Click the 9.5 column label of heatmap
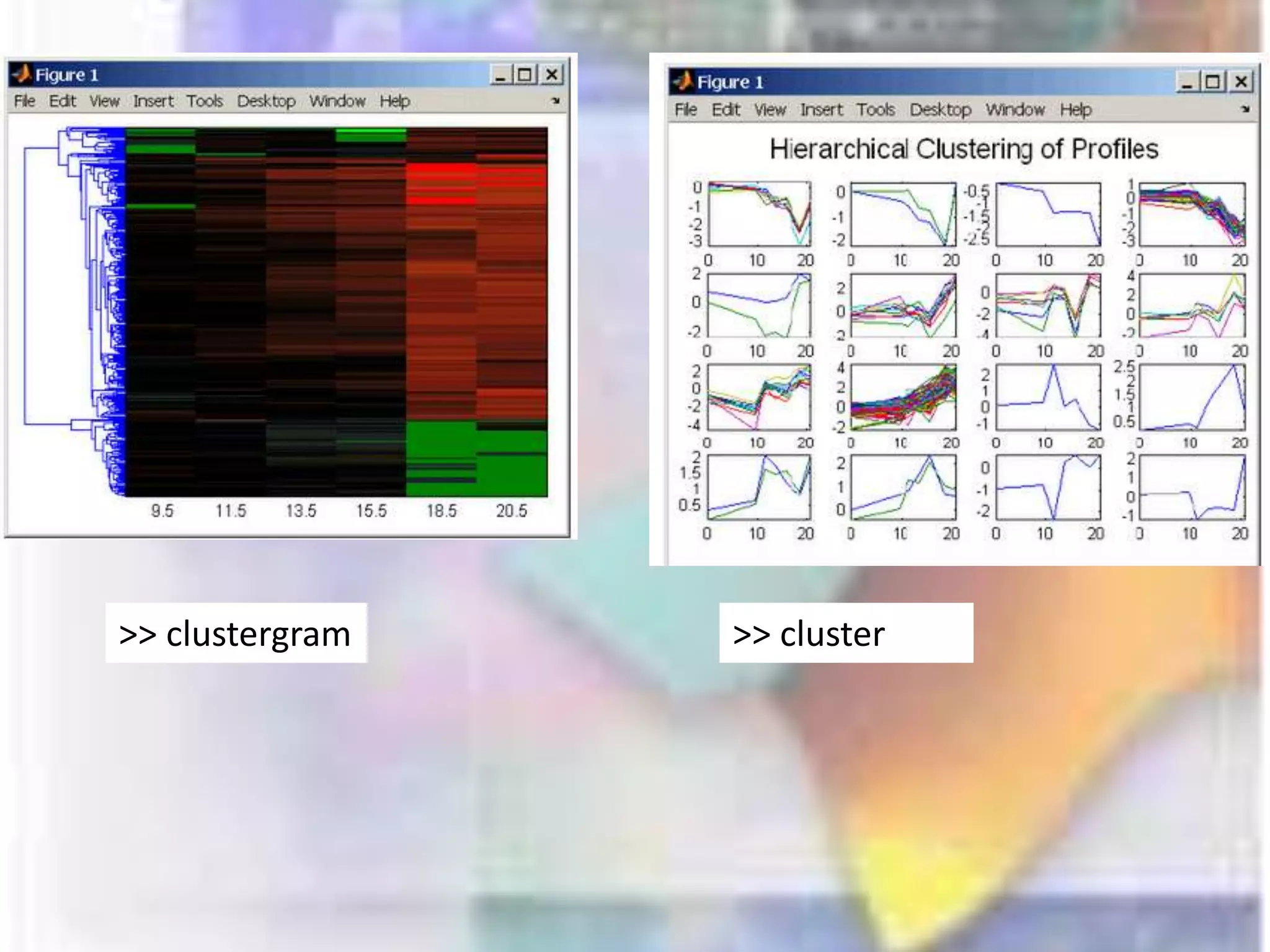 coord(162,511)
